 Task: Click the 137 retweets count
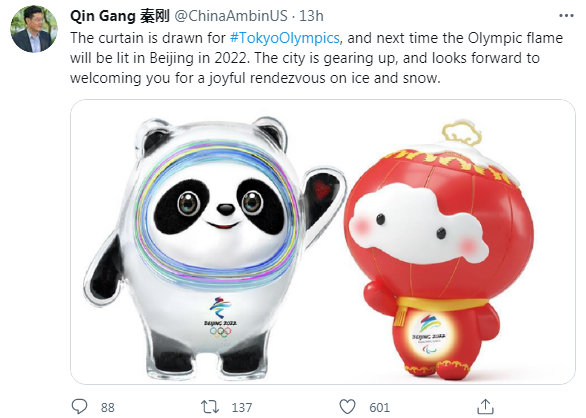pos(242,407)
